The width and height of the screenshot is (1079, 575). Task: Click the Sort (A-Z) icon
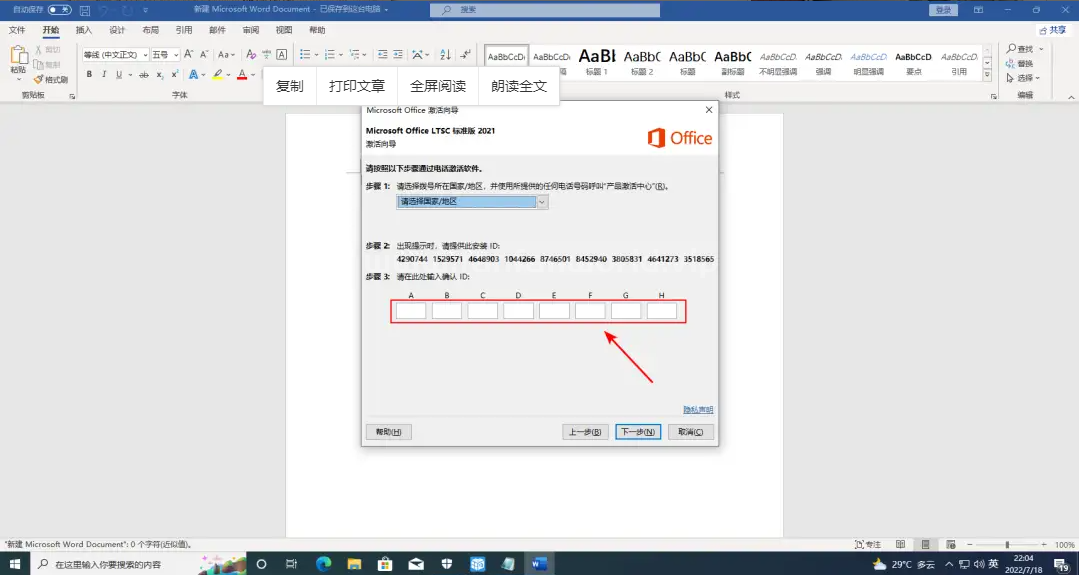(x=445, y=54)
